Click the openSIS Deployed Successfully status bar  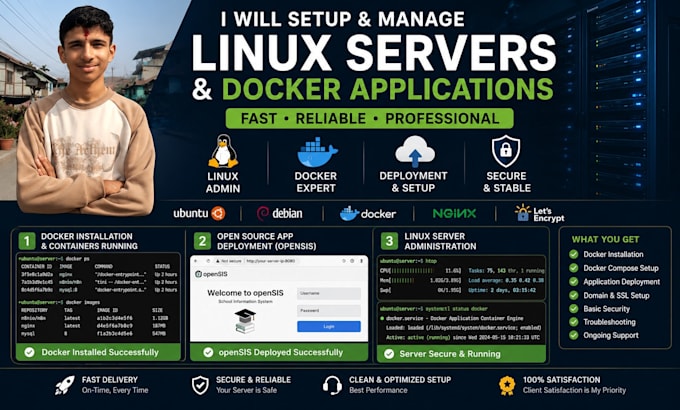point(279,352)
